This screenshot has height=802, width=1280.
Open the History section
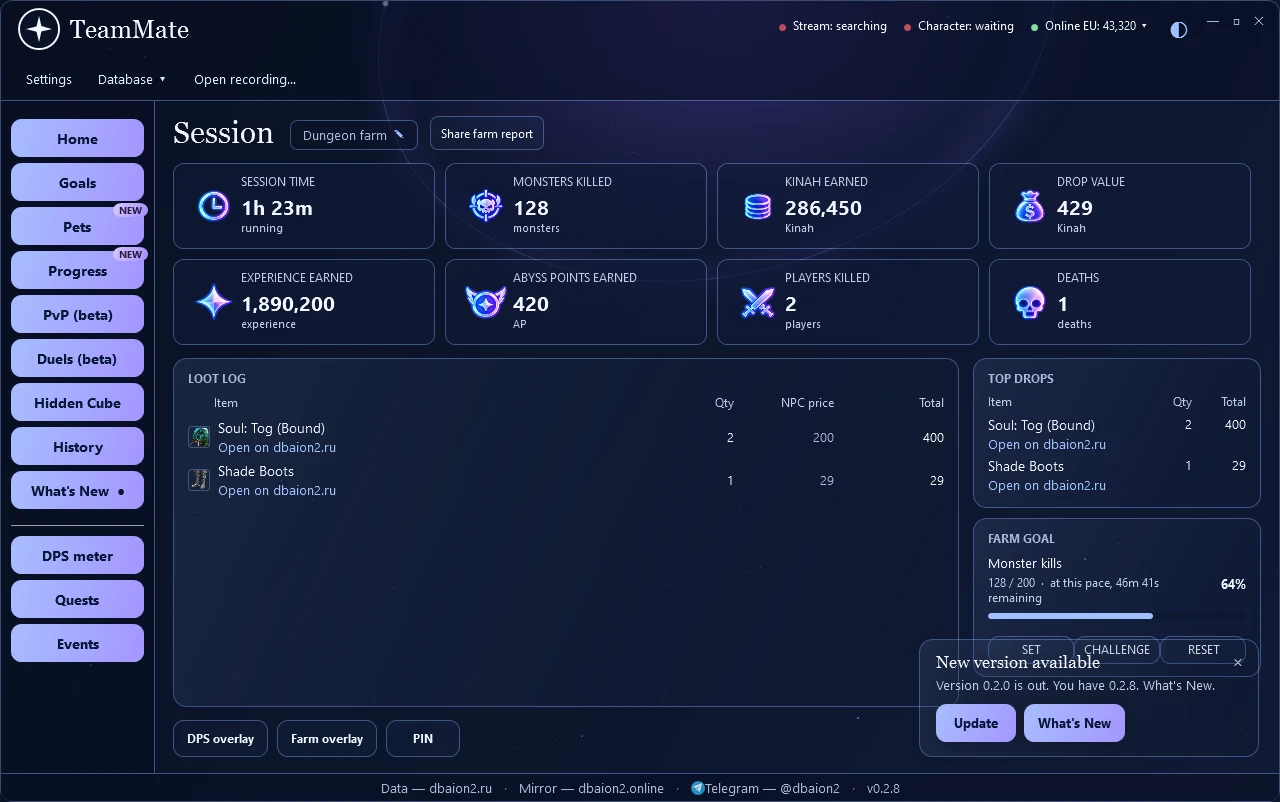[77, 447]
